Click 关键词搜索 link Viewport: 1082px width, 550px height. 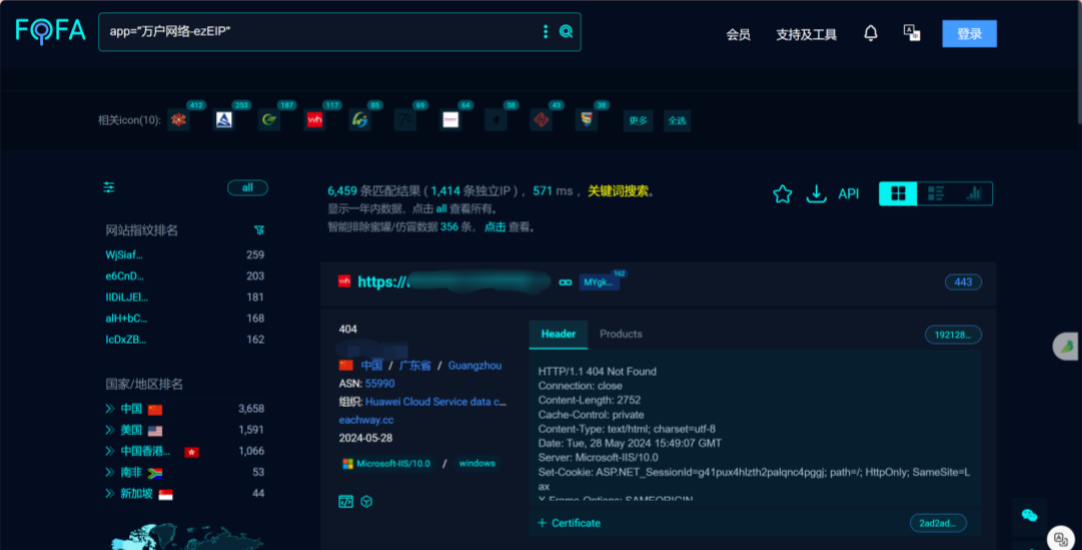click(618, 191)
